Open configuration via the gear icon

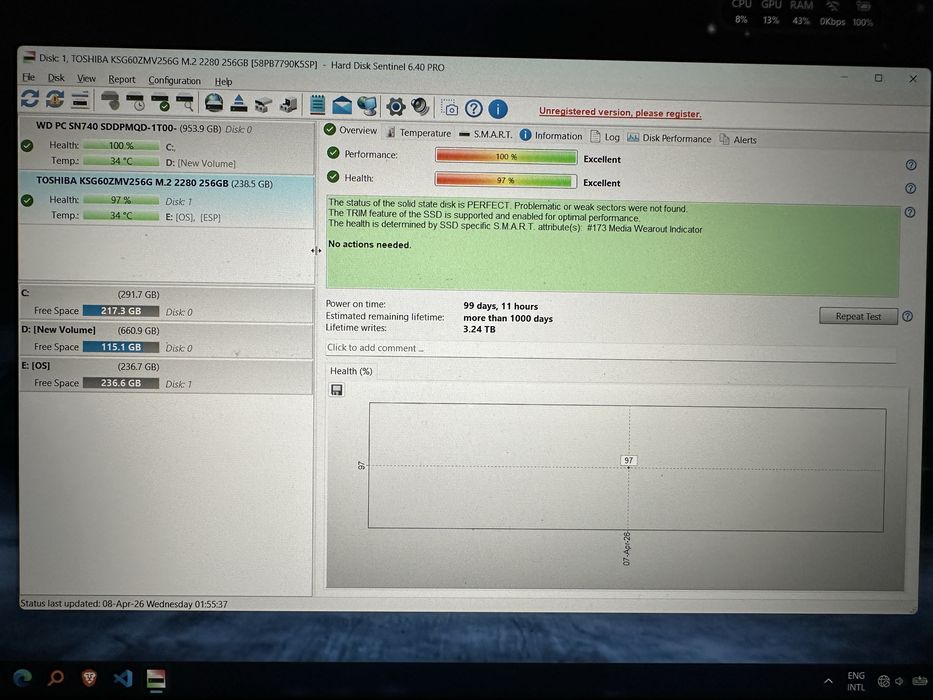396,107
